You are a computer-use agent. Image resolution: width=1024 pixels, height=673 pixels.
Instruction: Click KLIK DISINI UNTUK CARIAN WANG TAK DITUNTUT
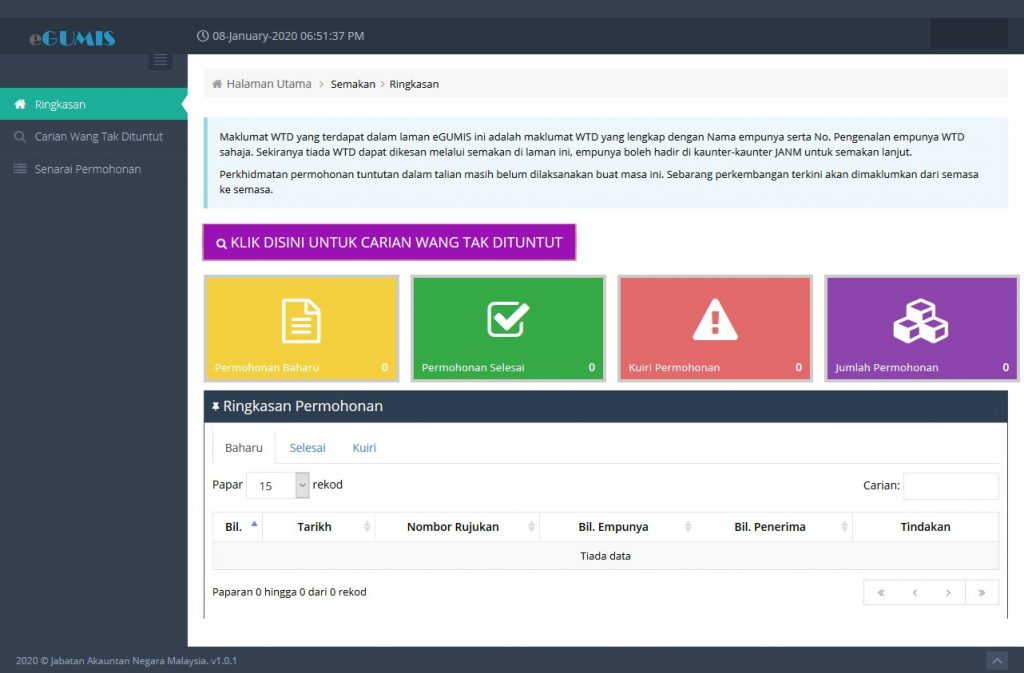(389, 242)
